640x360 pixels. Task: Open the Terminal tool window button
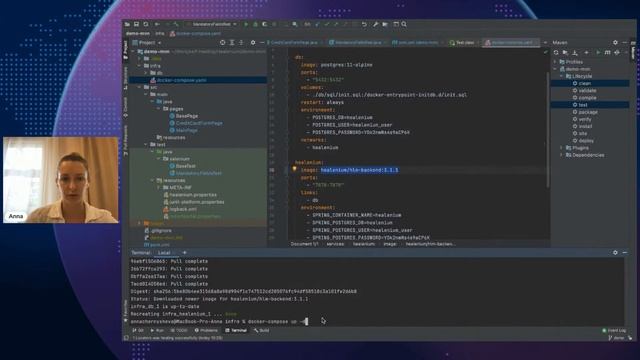(x=236, y=331)
